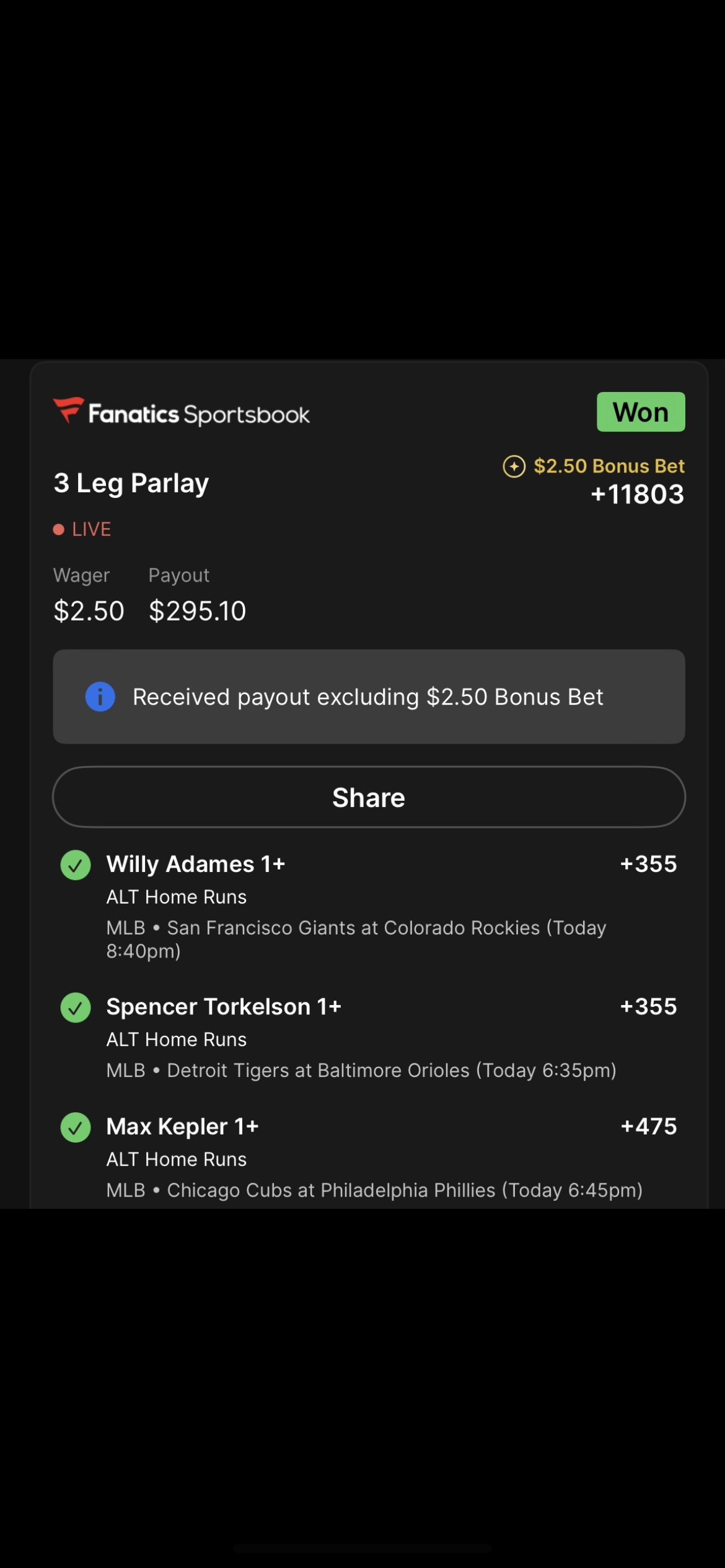Tap the $2.50 wager amount

[89, 611]
